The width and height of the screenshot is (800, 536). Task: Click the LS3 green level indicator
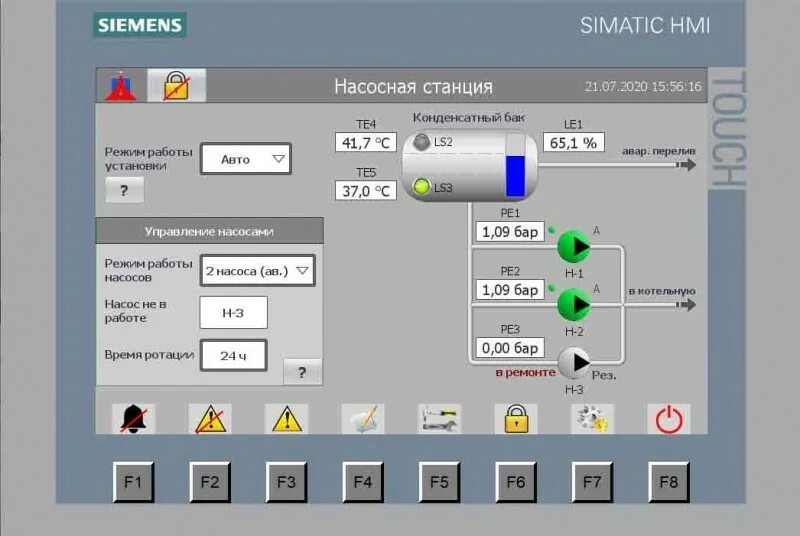(421, 187)
